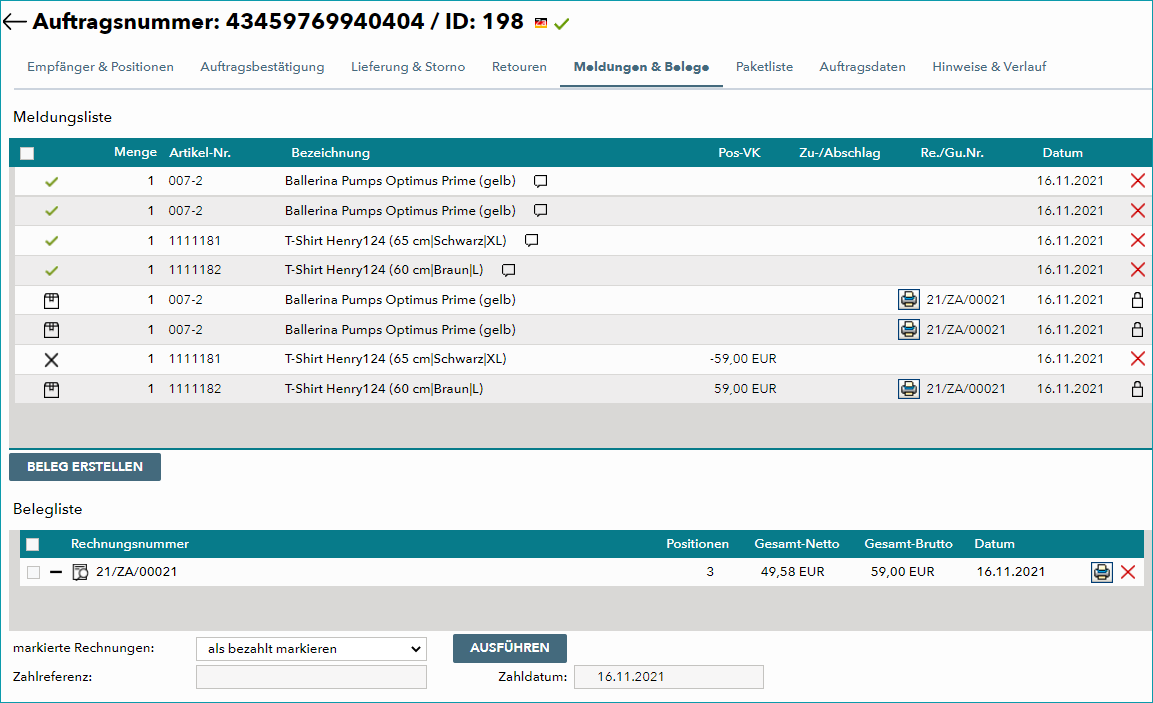Select the Retouren tab
This screenshot has height=703, width=1153.
click(x=519, y=67)
